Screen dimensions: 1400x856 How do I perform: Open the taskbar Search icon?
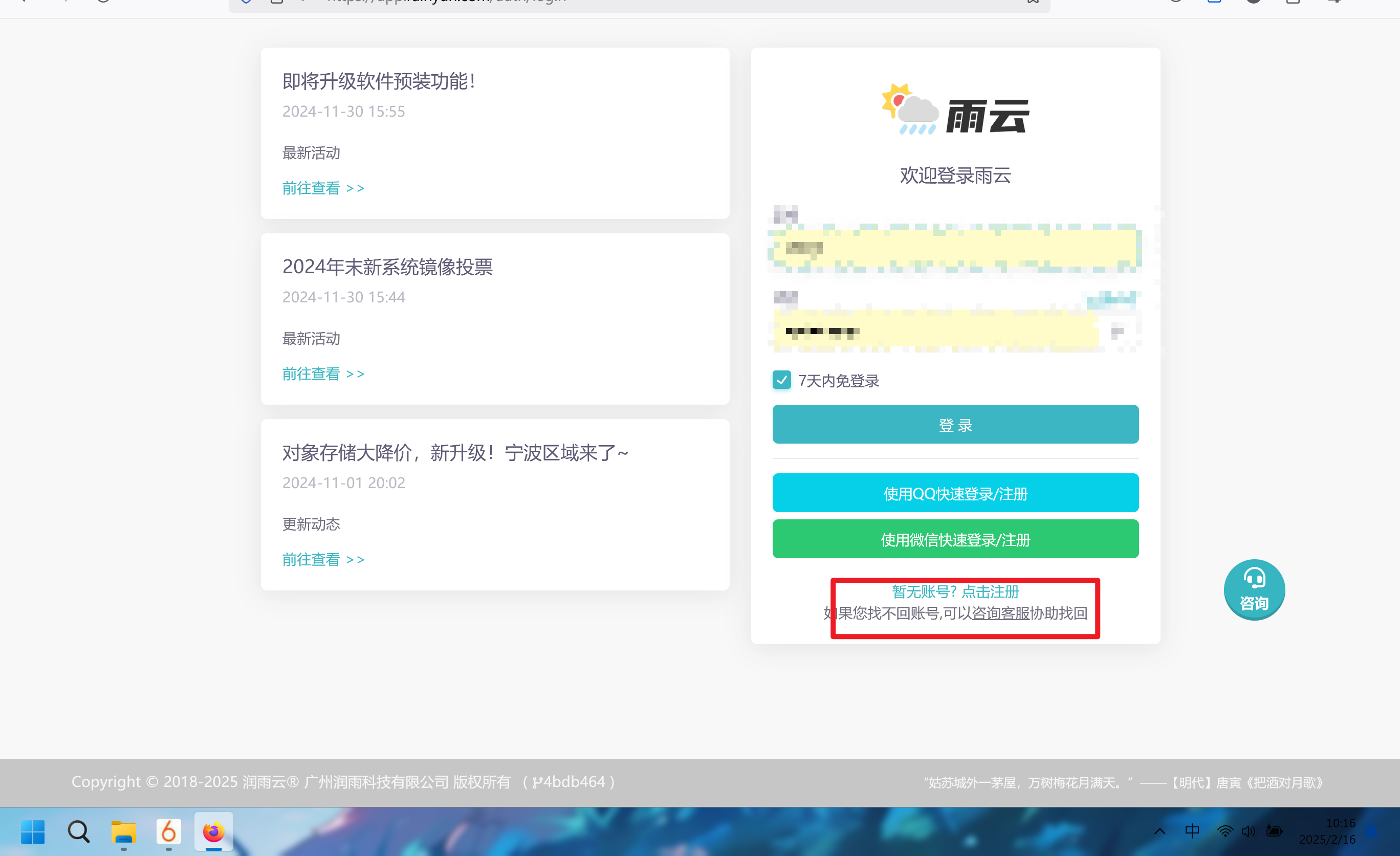(x=78, y=831)
